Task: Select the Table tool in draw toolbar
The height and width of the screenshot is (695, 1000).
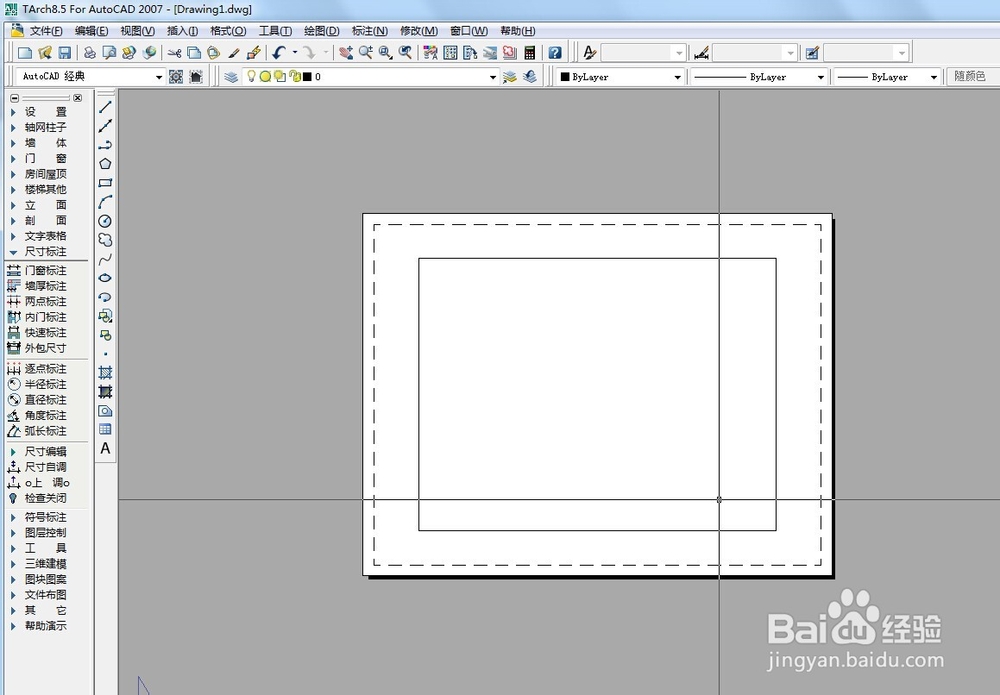Action: click(105, 429)
